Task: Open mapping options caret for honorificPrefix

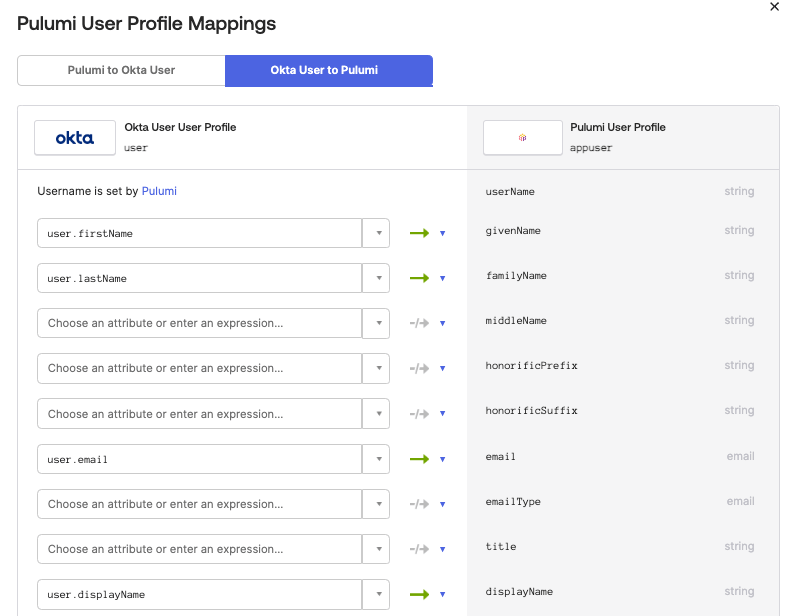Action: point(442,368)
